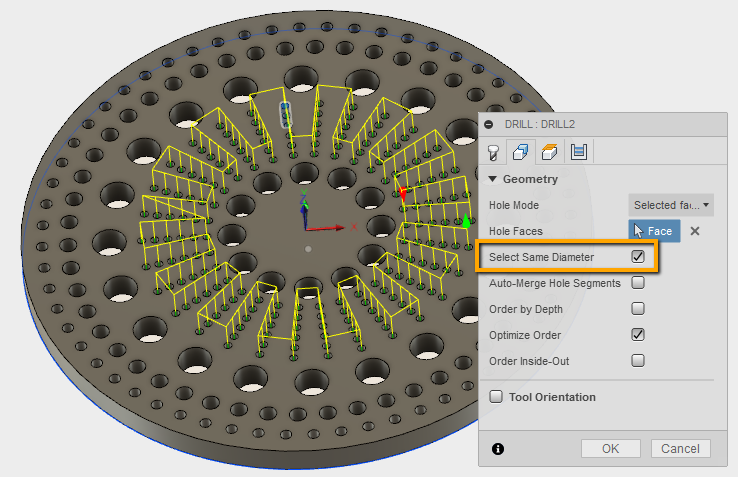Collapse the DRILL : DRILL2 dialog
Image resolution: width=738 pixels, height=477 pixels.
(489, 124)
